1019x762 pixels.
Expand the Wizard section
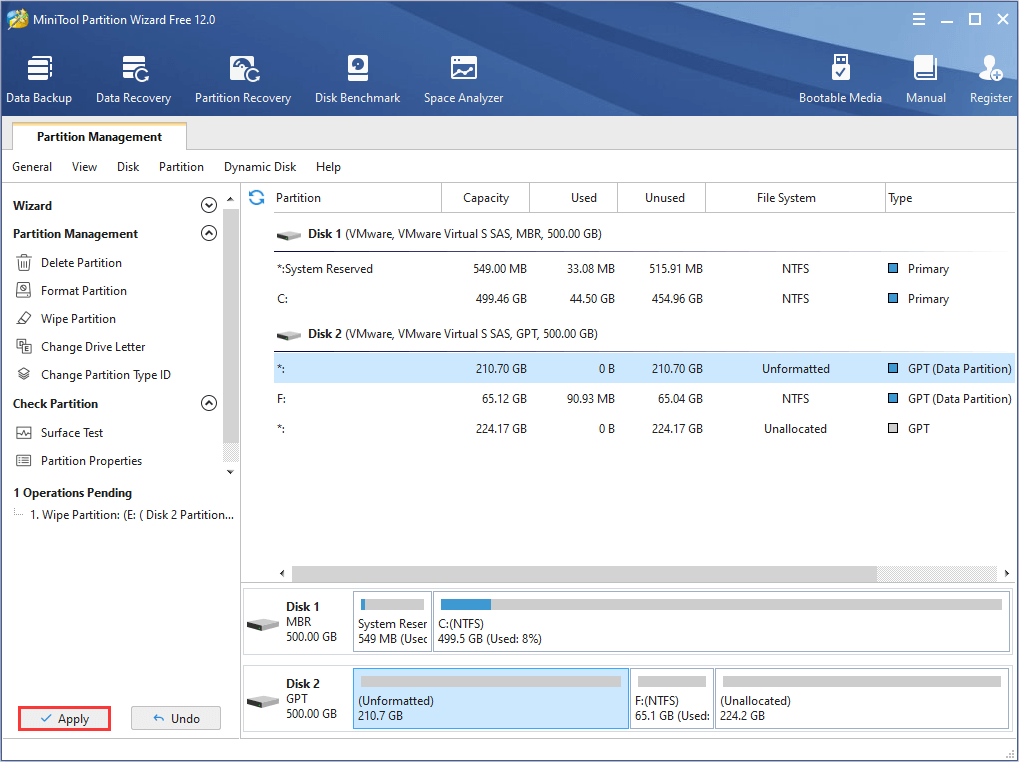tap(209, 205)
